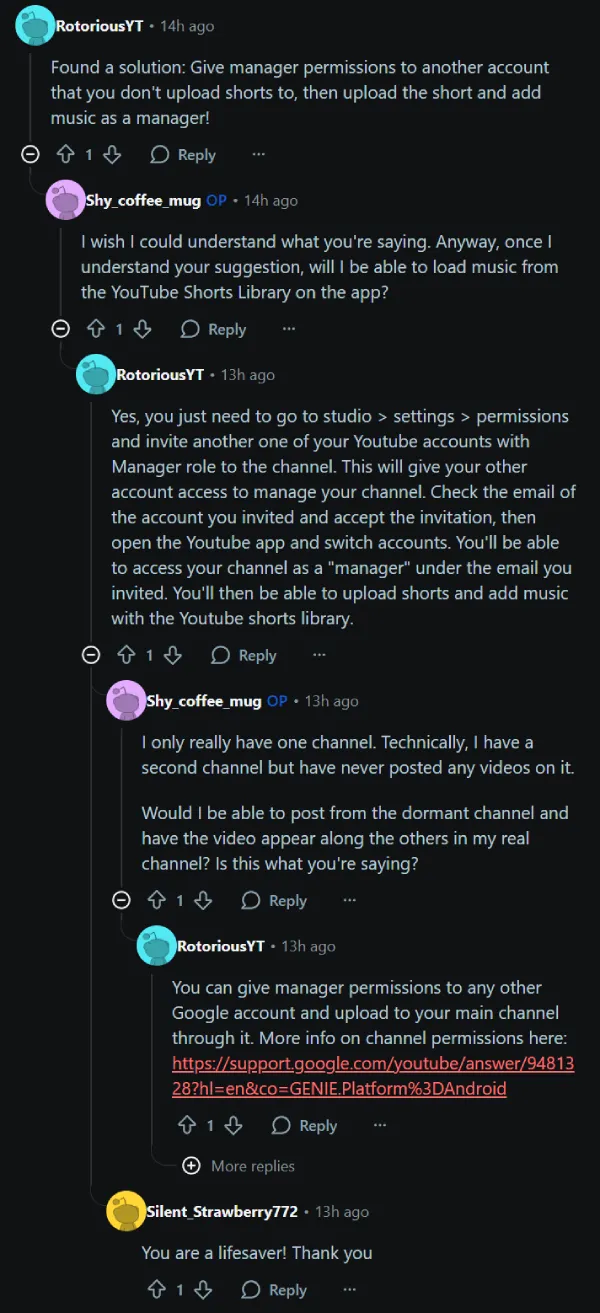Reply to Silent_Strawberry772's comment
This screenshot has width=600, height=1313.
[274, 1290]
